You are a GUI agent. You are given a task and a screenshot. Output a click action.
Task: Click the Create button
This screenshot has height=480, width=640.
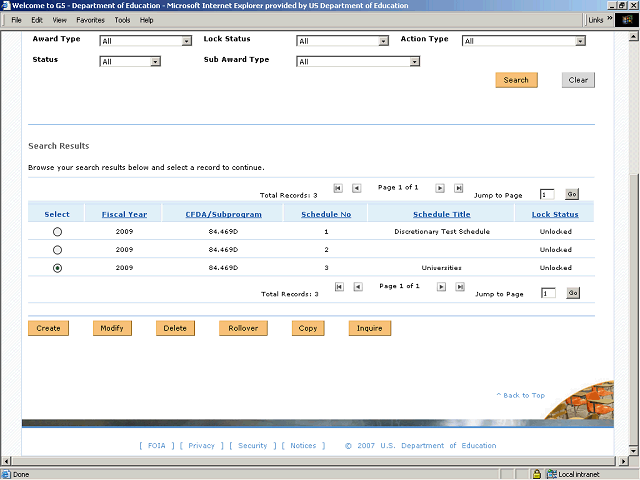point(48,328)
